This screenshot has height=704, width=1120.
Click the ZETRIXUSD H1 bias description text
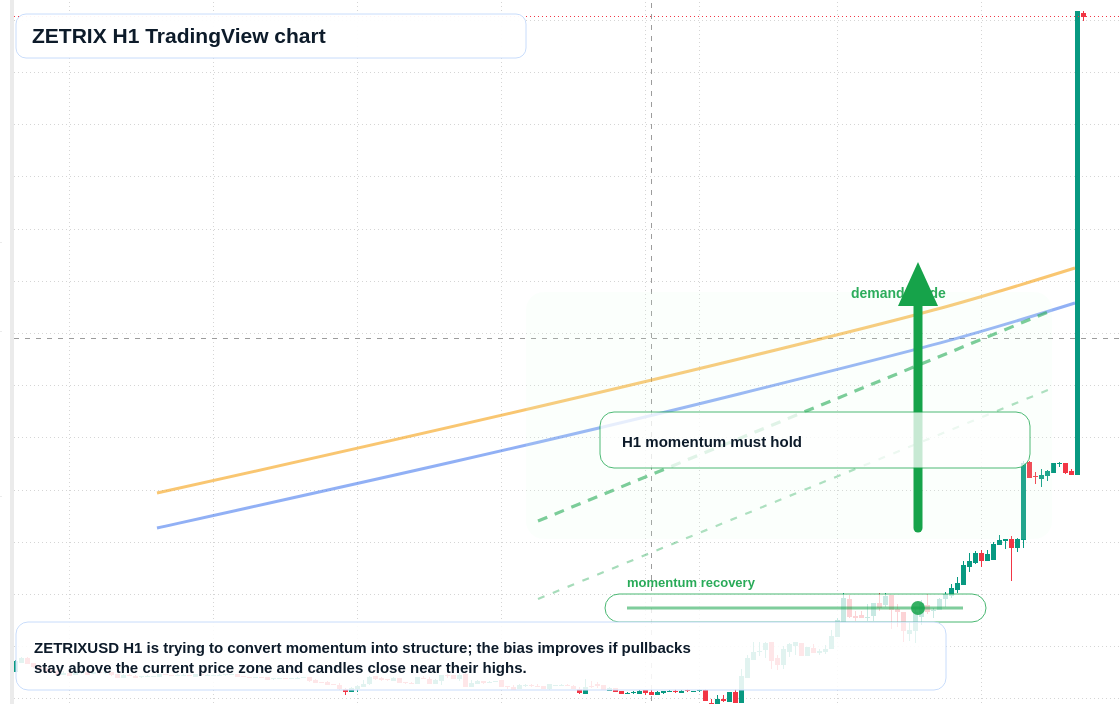coord(362,658)
